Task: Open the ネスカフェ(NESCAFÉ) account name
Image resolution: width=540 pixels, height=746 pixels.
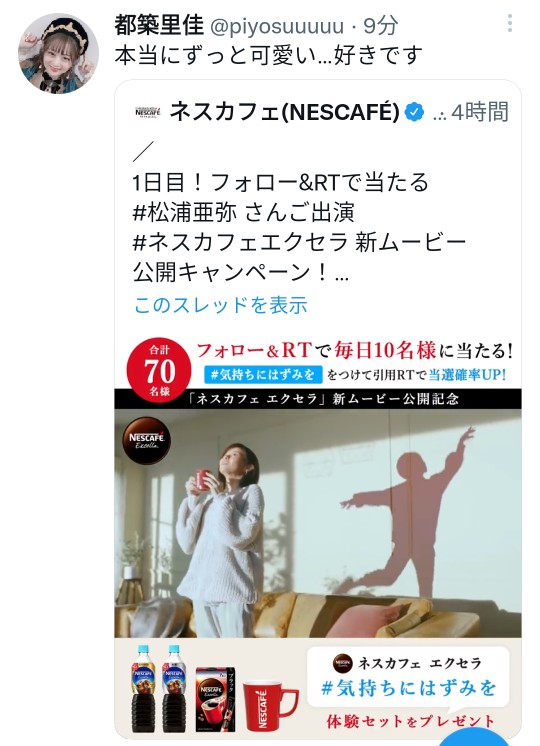Action: (285, 112)
